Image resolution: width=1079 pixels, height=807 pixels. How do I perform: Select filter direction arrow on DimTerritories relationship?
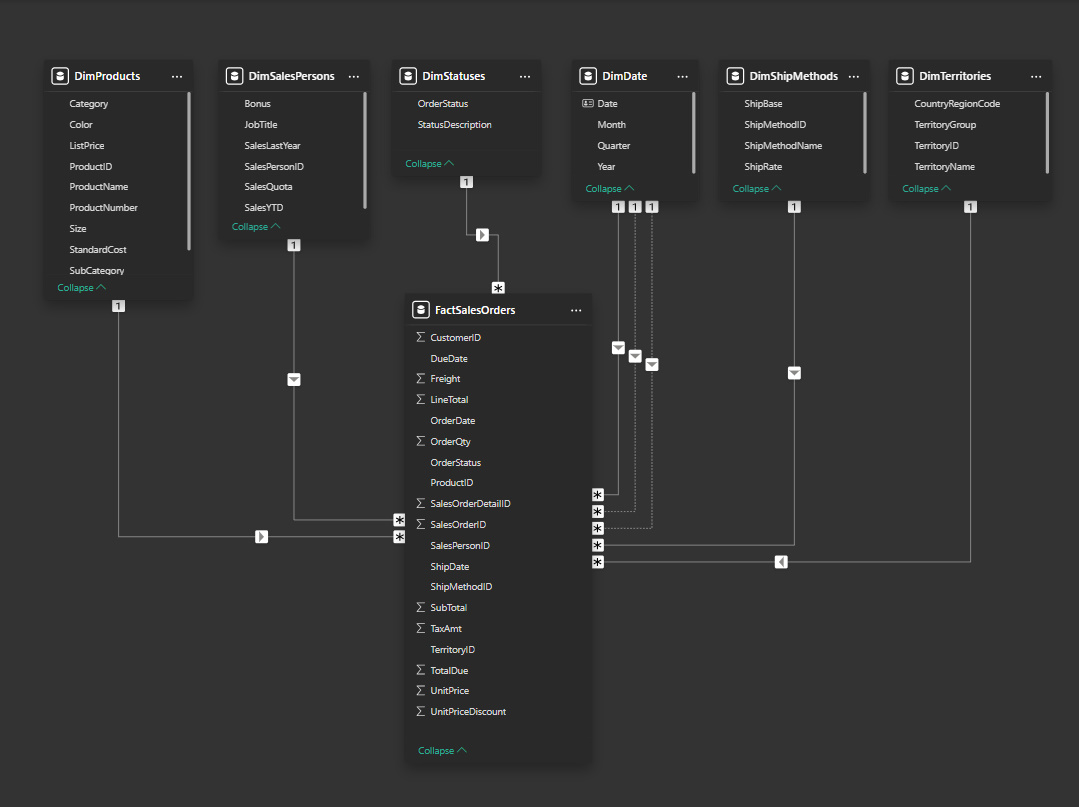[x=781, y=562]
